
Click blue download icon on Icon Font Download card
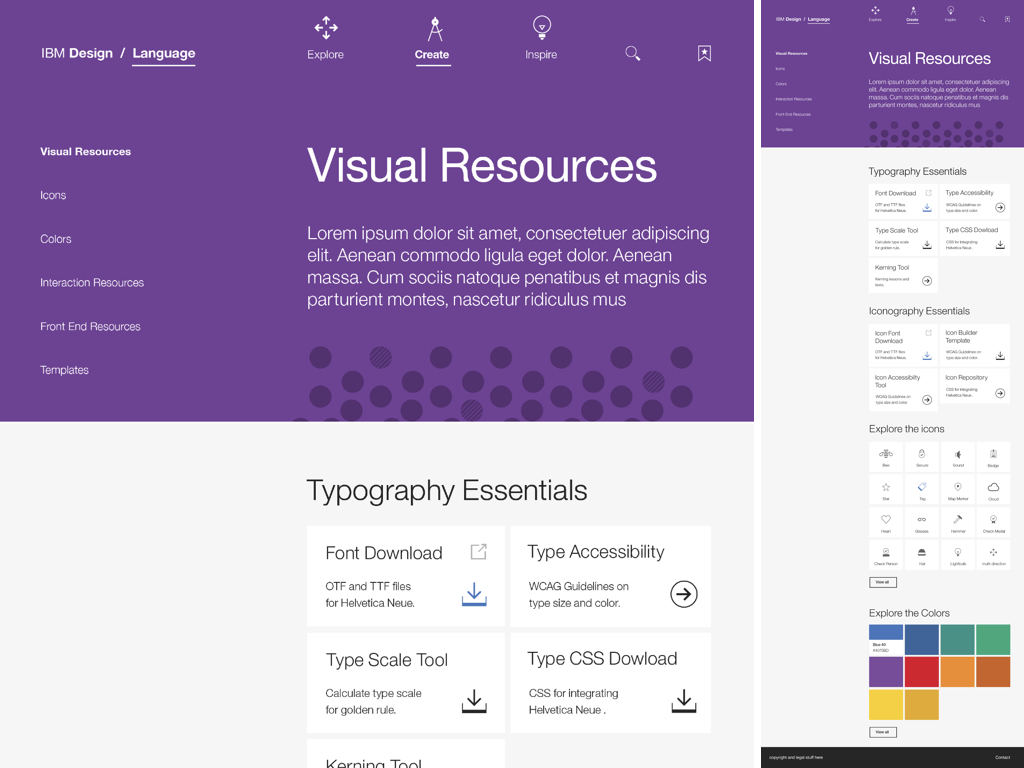tap(927, 355)
